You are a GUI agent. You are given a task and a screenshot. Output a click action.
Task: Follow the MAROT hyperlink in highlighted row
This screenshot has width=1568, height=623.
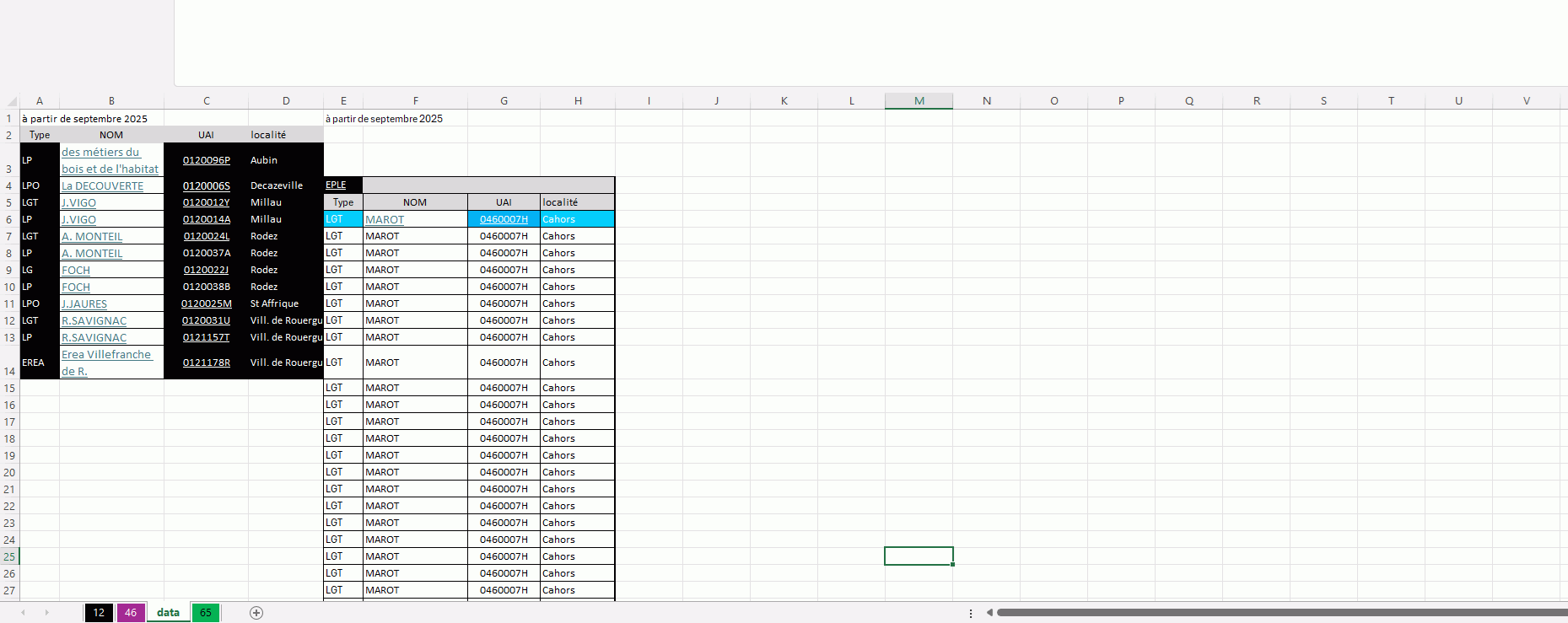click(x=385, y=220)
